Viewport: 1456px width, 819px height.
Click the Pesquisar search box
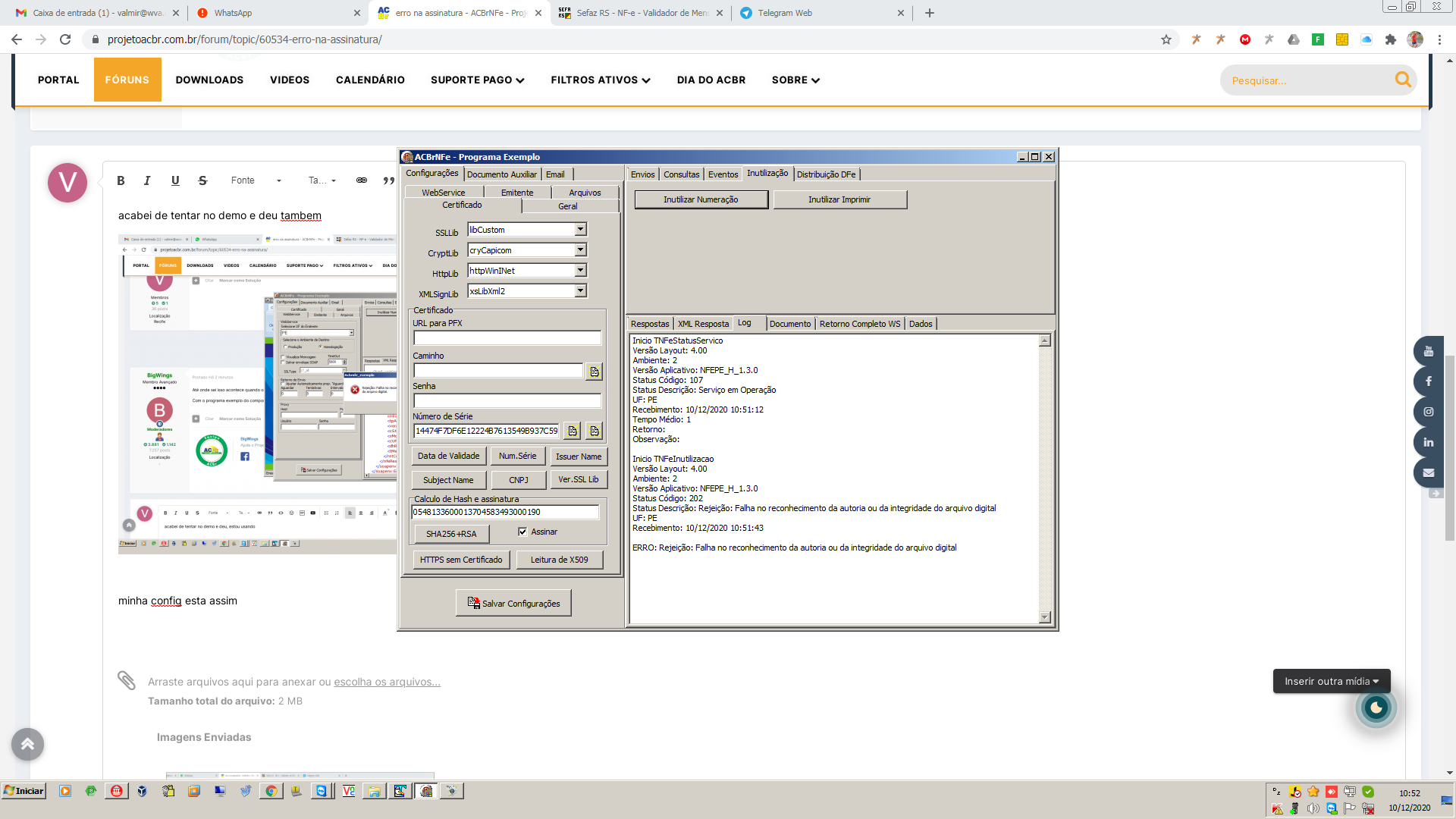coord(1308,80)
